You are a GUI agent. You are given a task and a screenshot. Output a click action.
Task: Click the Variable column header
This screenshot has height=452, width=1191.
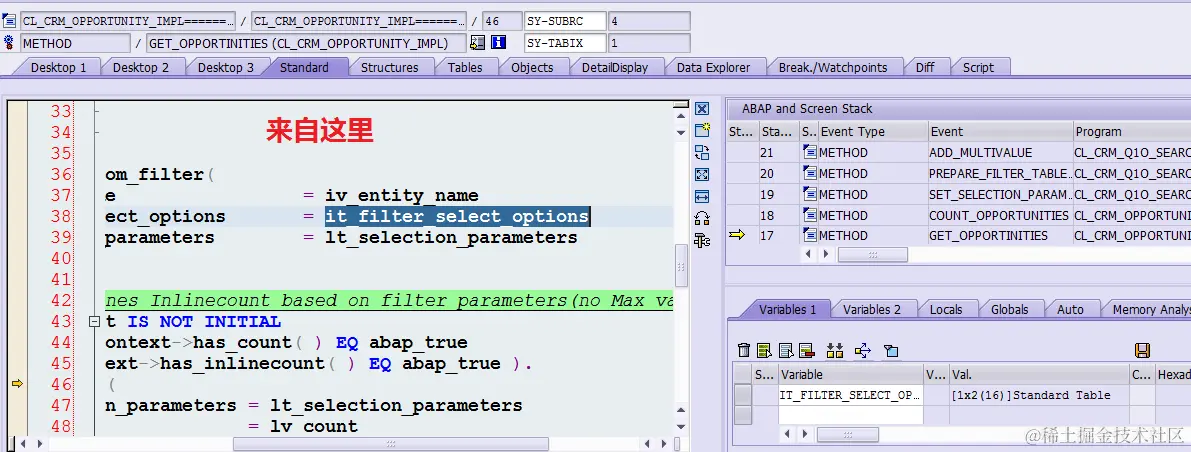[x=851, y=375]
